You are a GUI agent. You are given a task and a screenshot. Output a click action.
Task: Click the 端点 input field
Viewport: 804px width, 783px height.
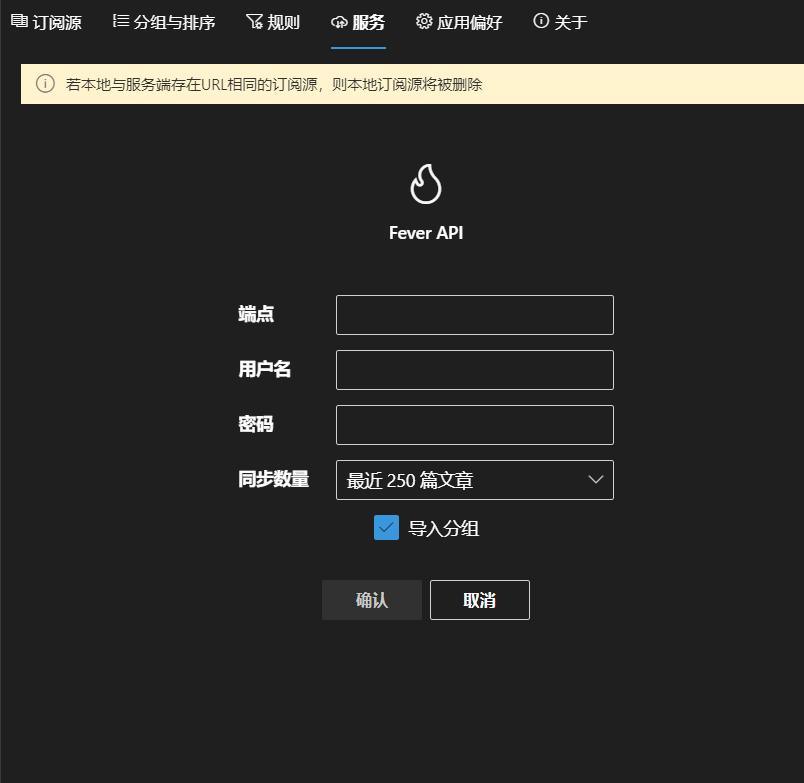474,314
